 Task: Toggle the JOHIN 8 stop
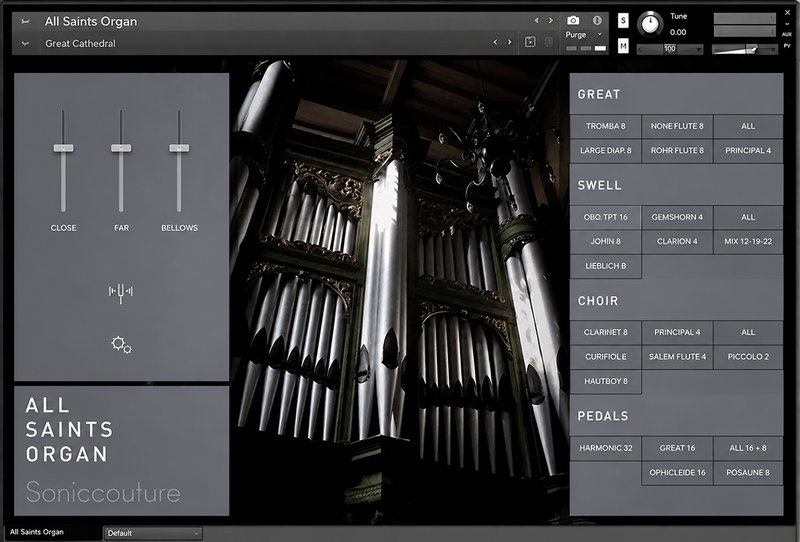[606, 241]
